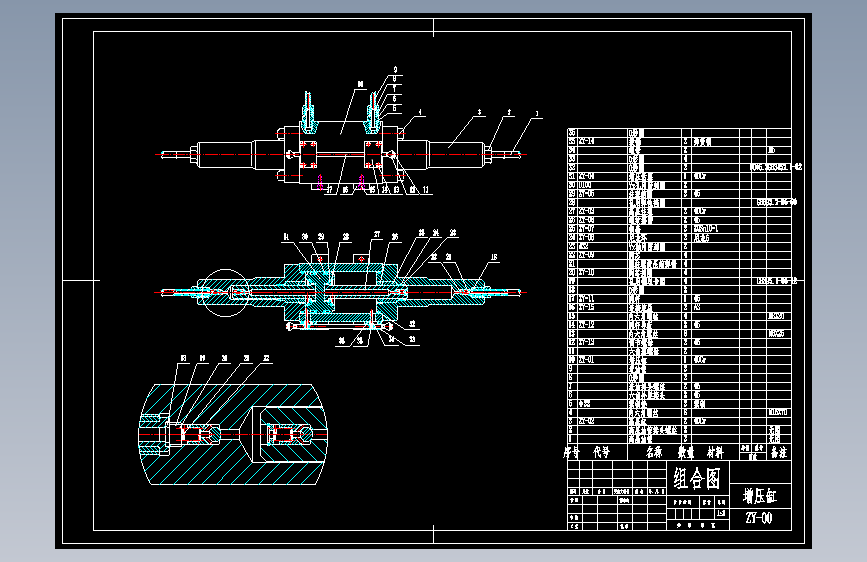Click the 备注 column header

779,452
